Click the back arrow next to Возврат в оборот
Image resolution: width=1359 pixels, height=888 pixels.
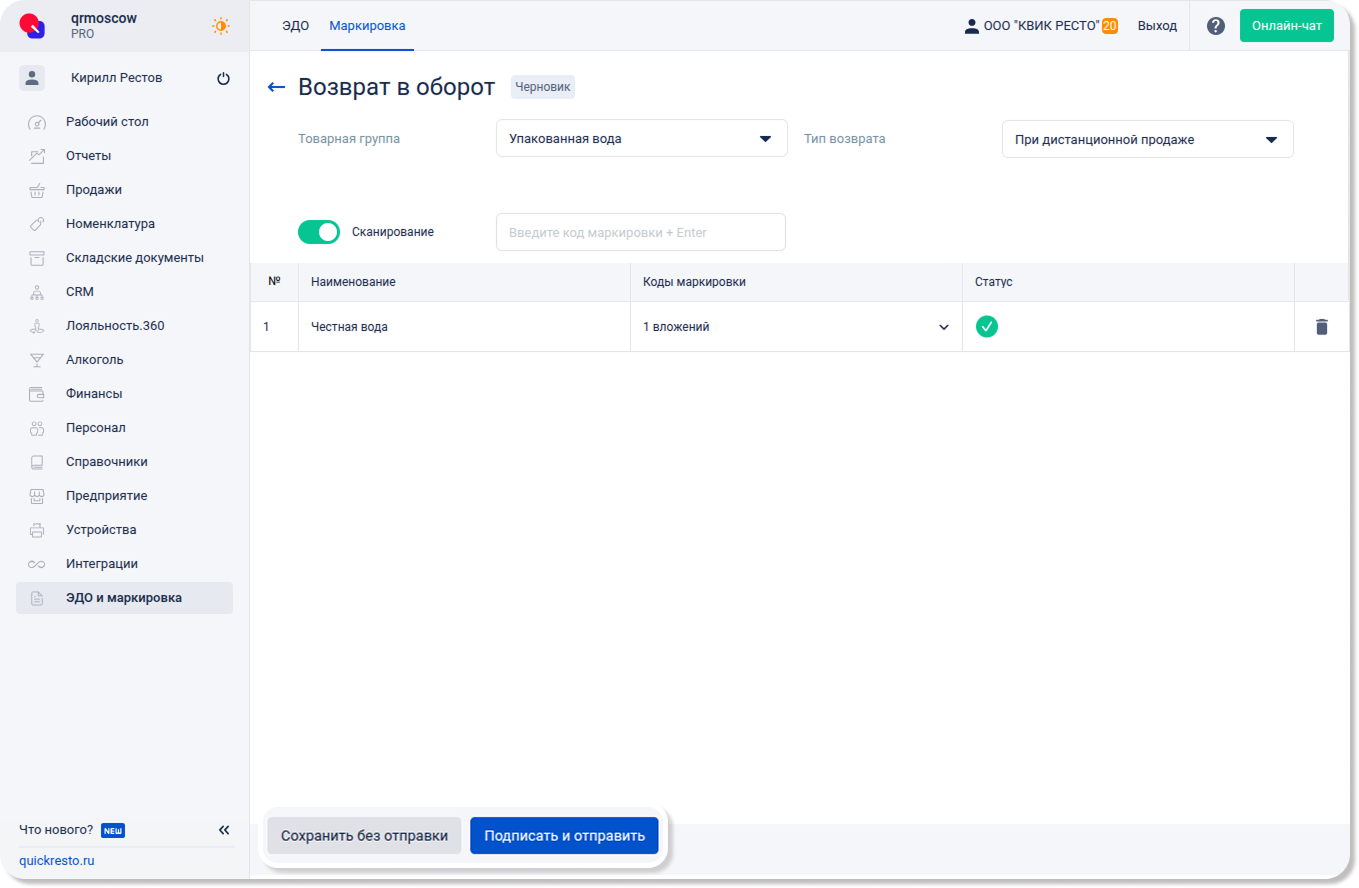tap(277, 88)
